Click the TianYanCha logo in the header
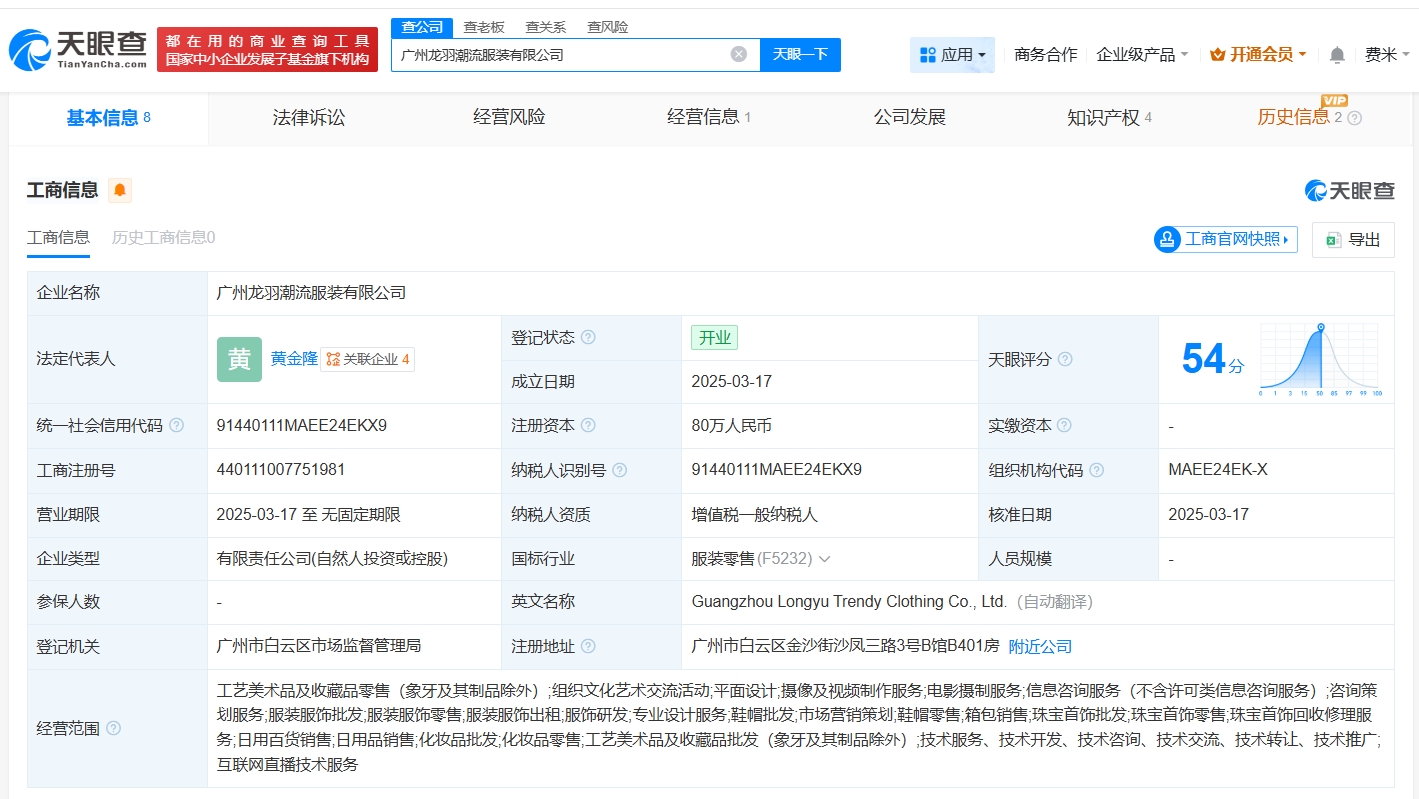The image size is (1419, 799). 78,49
